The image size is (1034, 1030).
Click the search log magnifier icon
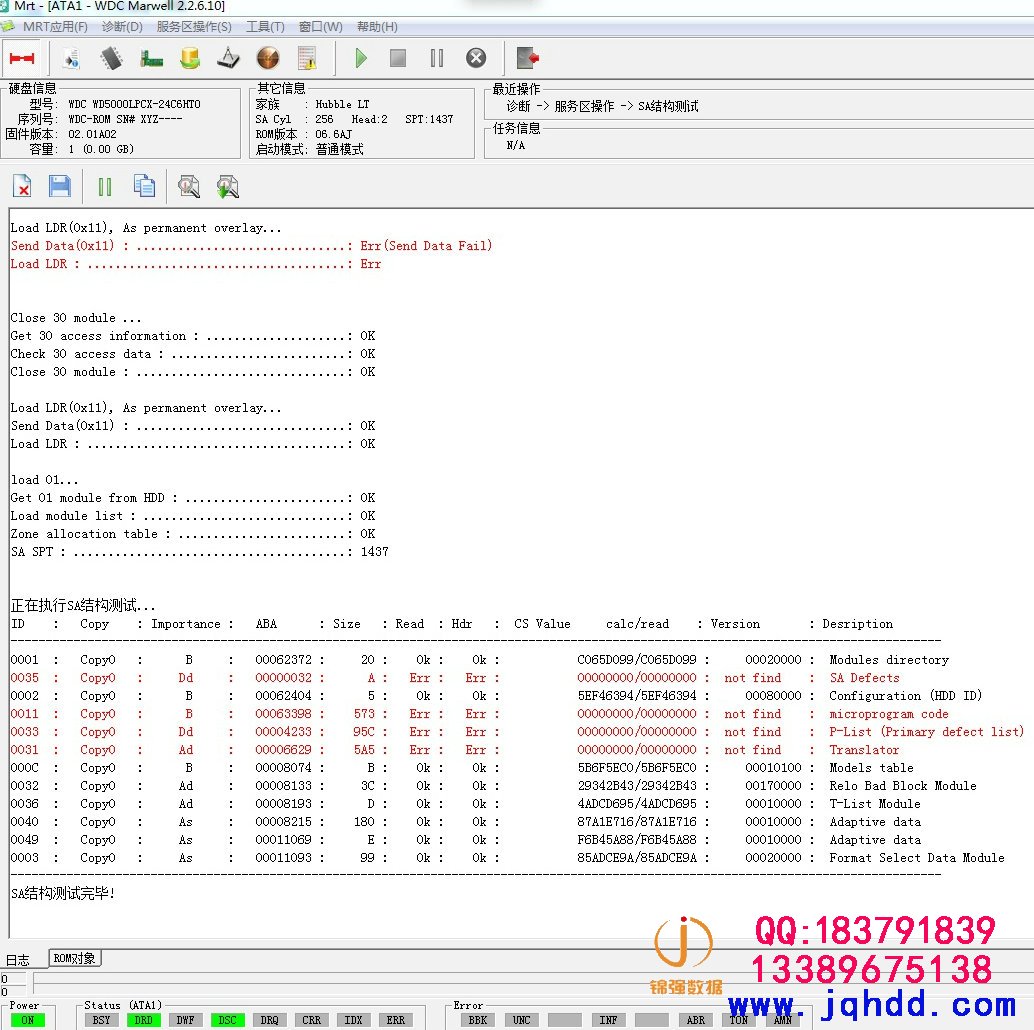tap(189, 187)
